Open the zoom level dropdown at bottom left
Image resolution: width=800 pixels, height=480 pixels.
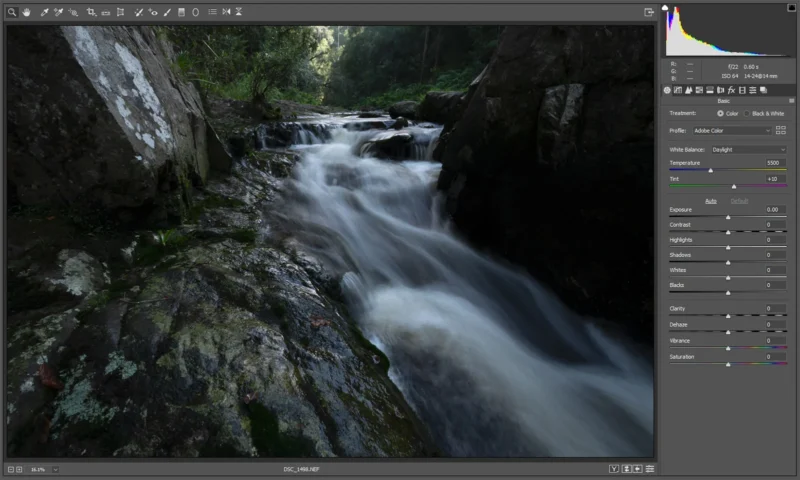[x=55, y=468]
